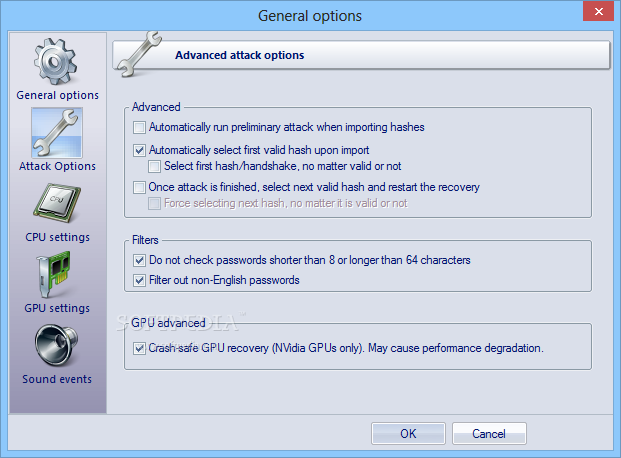
Task: Open the General options gear icon
Action: coord(55,62)
